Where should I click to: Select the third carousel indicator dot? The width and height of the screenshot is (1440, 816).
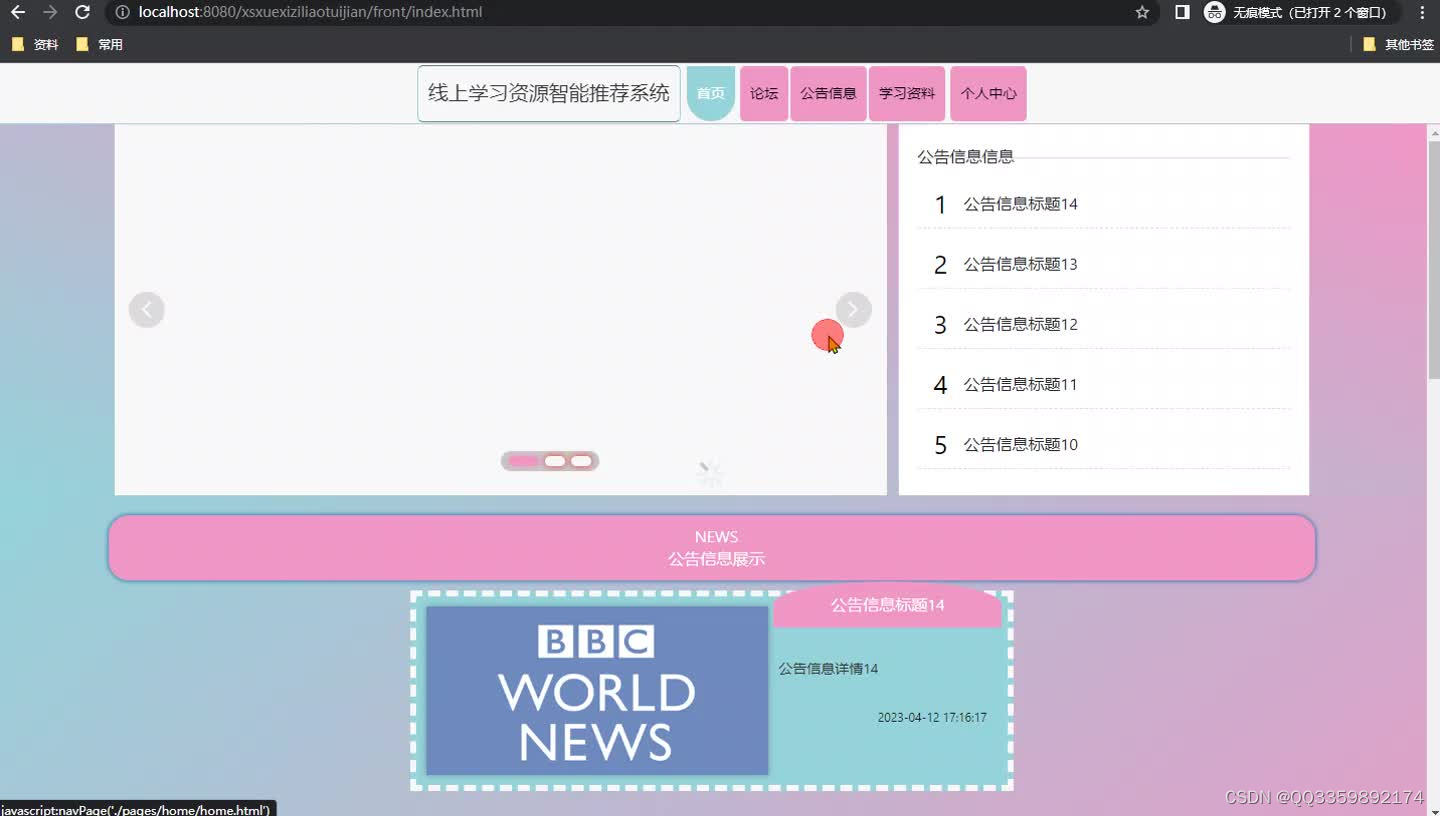click(x=581, y=461)
